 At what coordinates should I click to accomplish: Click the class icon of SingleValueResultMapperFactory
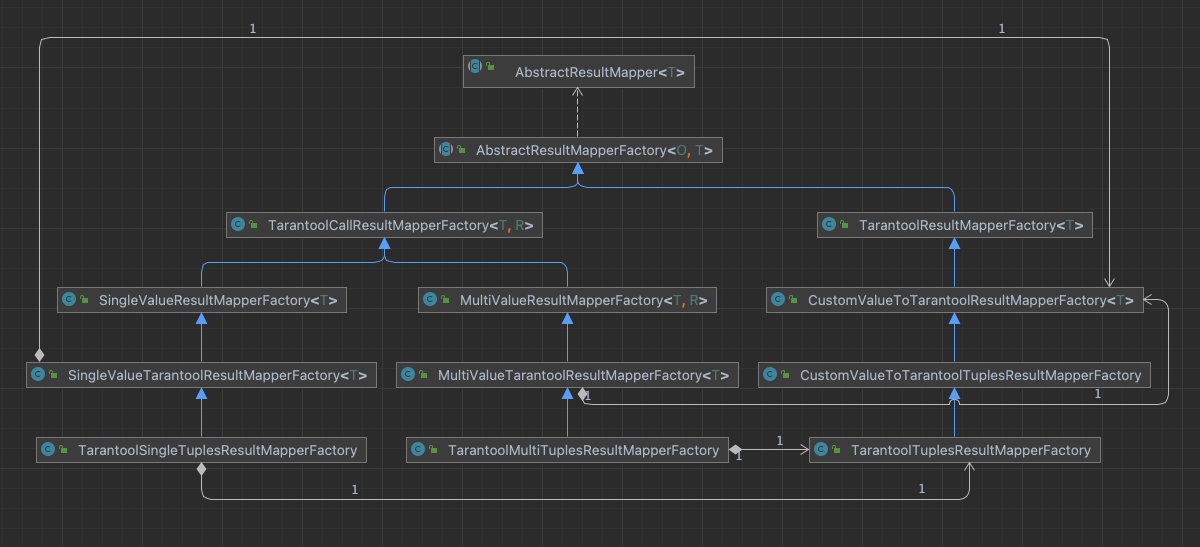point(69,299)
